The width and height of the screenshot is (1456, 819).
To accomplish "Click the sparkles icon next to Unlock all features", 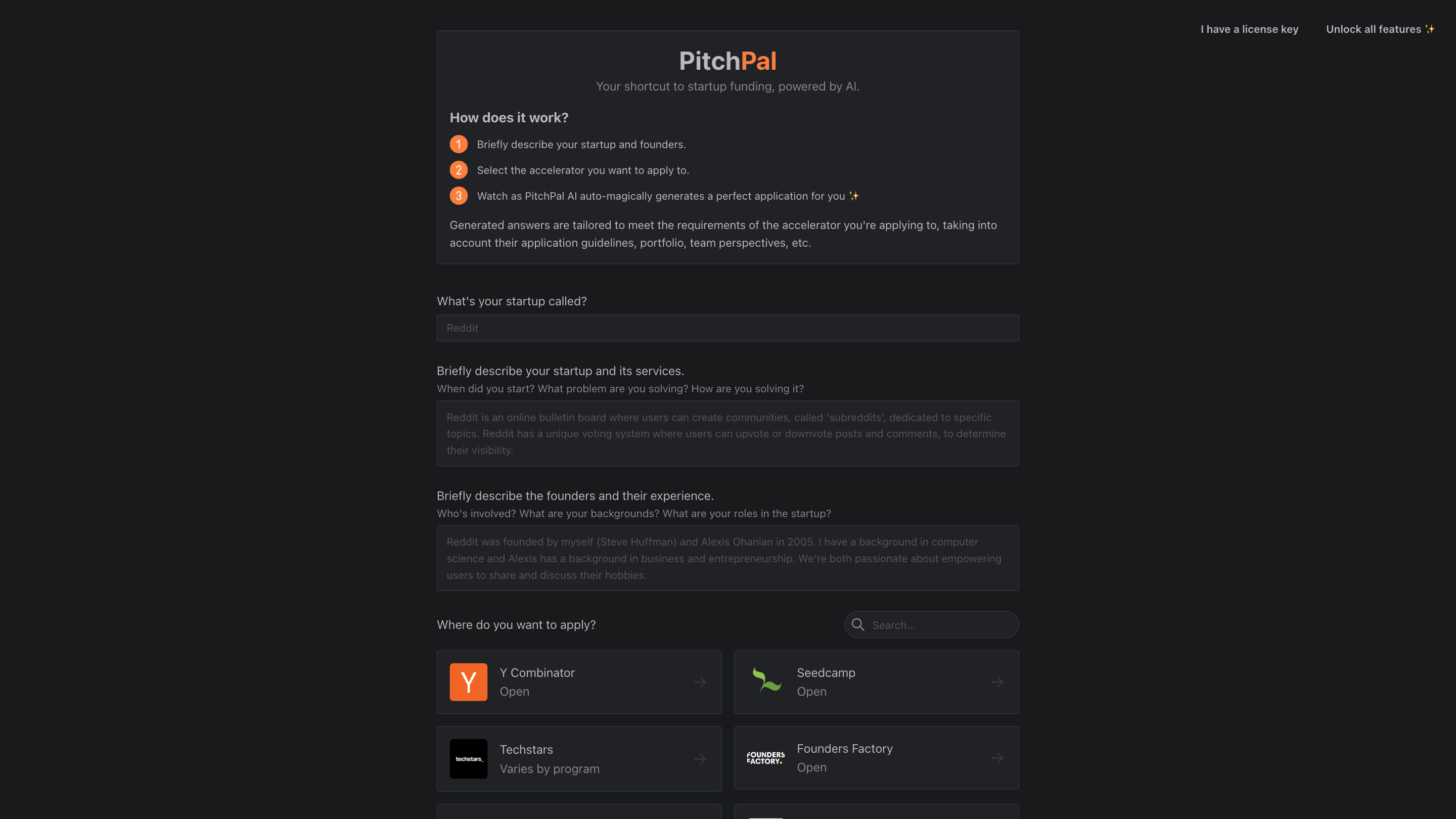I will click(x=1431, y=29).
